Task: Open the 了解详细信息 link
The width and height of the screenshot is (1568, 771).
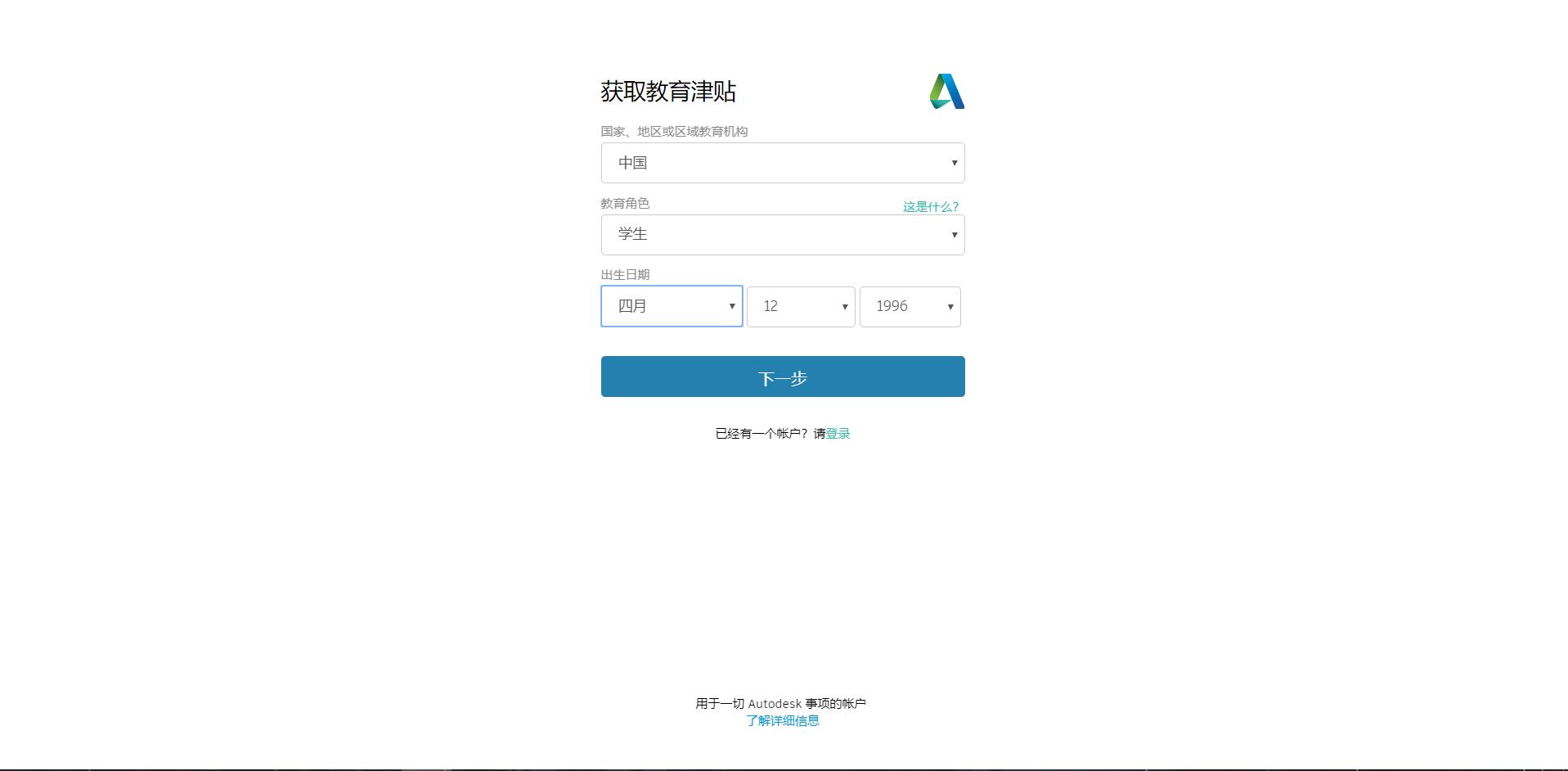Action: click(x=782, y=720)
